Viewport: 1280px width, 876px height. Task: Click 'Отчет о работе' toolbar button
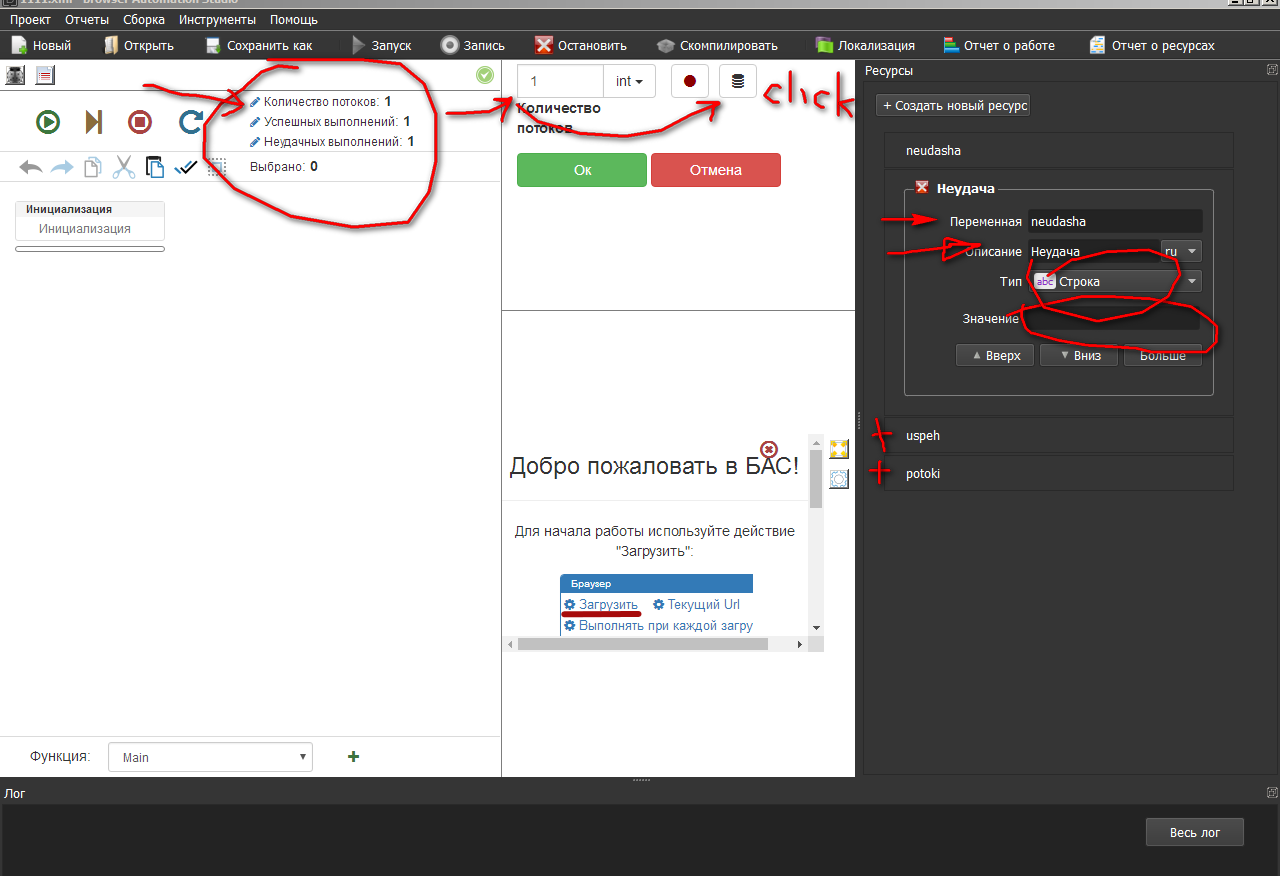point(999,45)
